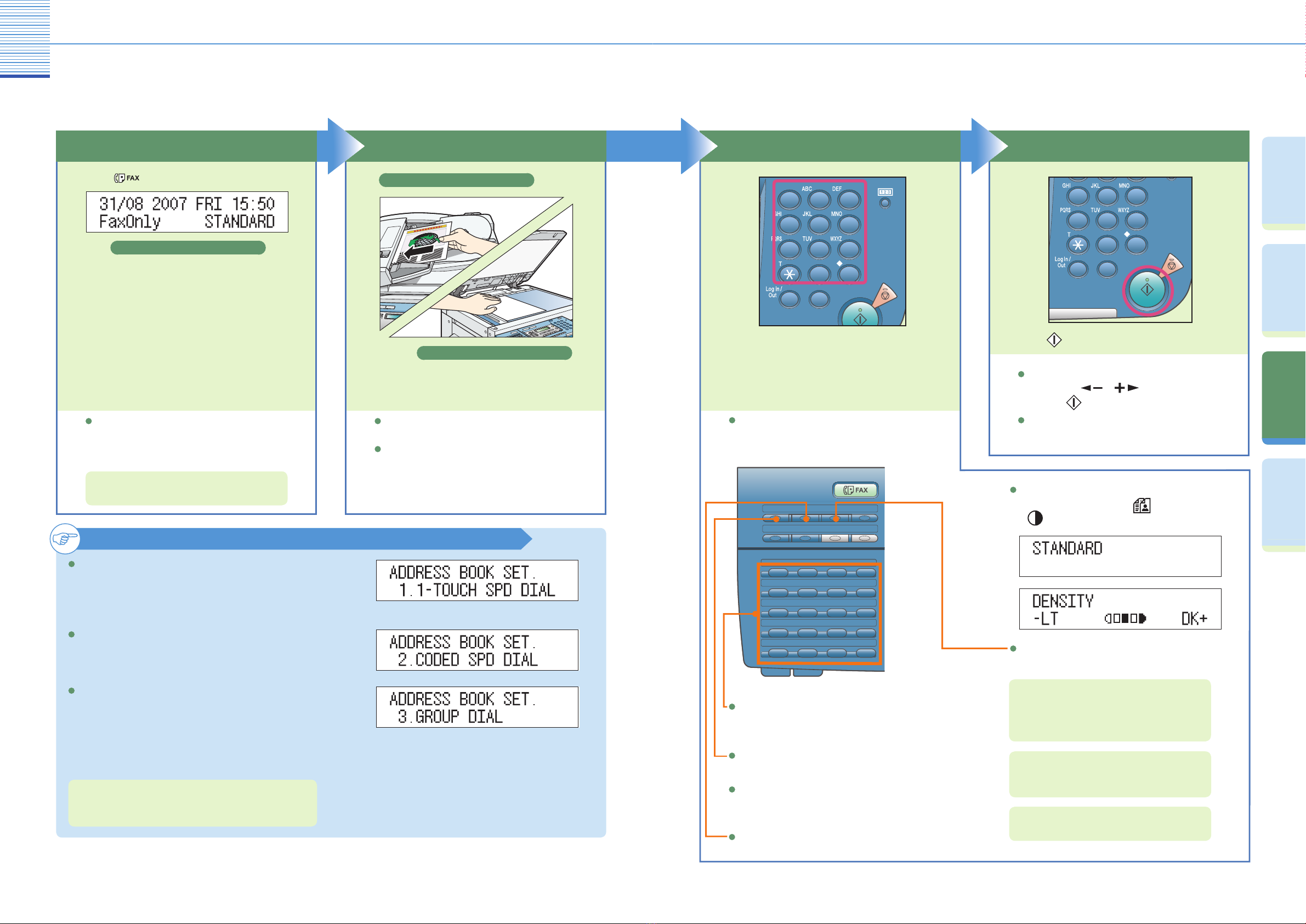Click the date text 31/08 2007 FRI 15:50

click(186, 203)
